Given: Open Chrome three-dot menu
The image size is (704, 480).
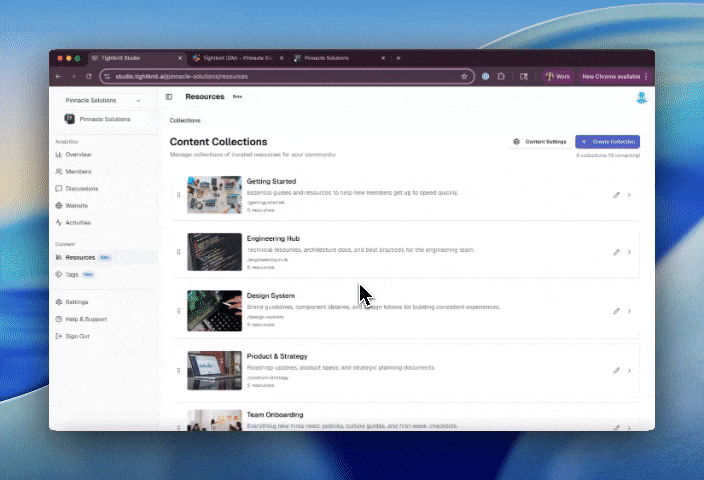Looking at the screenshot, I should coord(646,76).
